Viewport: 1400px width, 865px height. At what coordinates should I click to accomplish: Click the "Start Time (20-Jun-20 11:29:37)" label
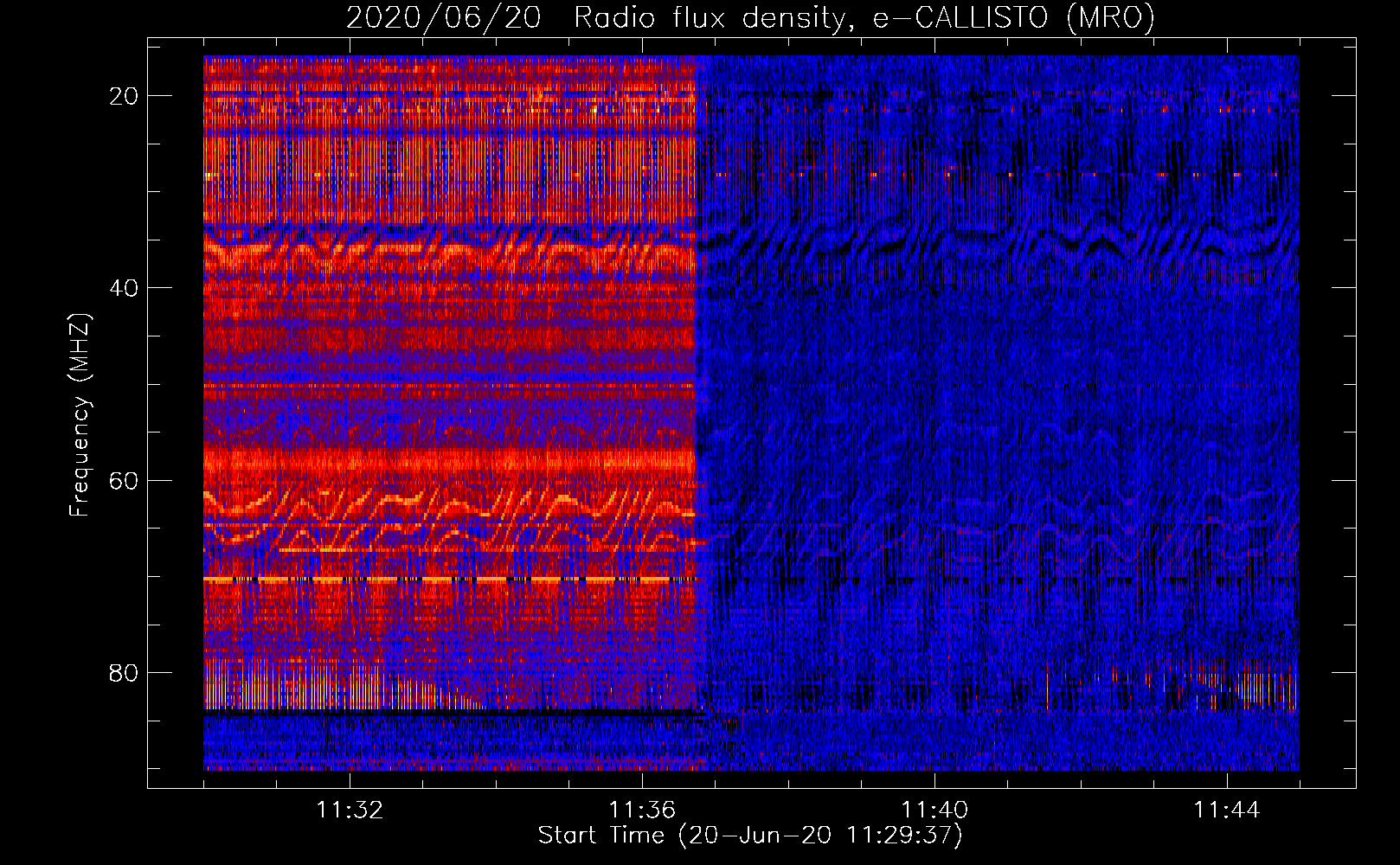tap(750, 836)
